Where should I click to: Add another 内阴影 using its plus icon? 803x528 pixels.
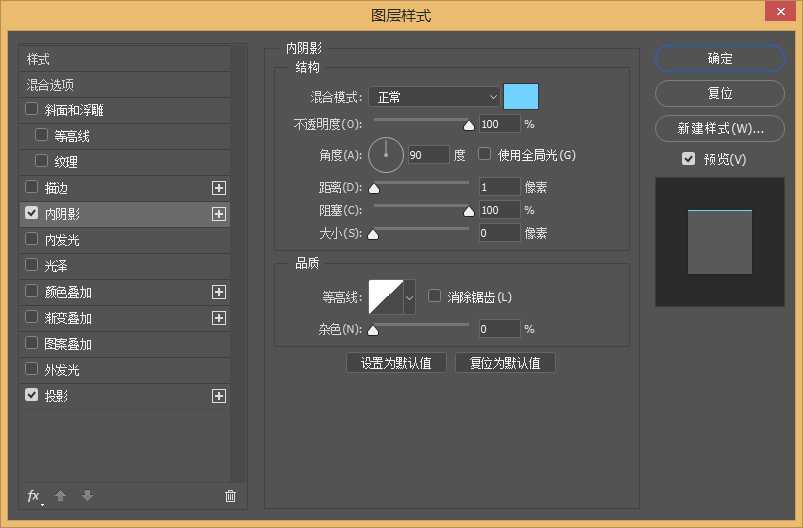tap(219, 214)
